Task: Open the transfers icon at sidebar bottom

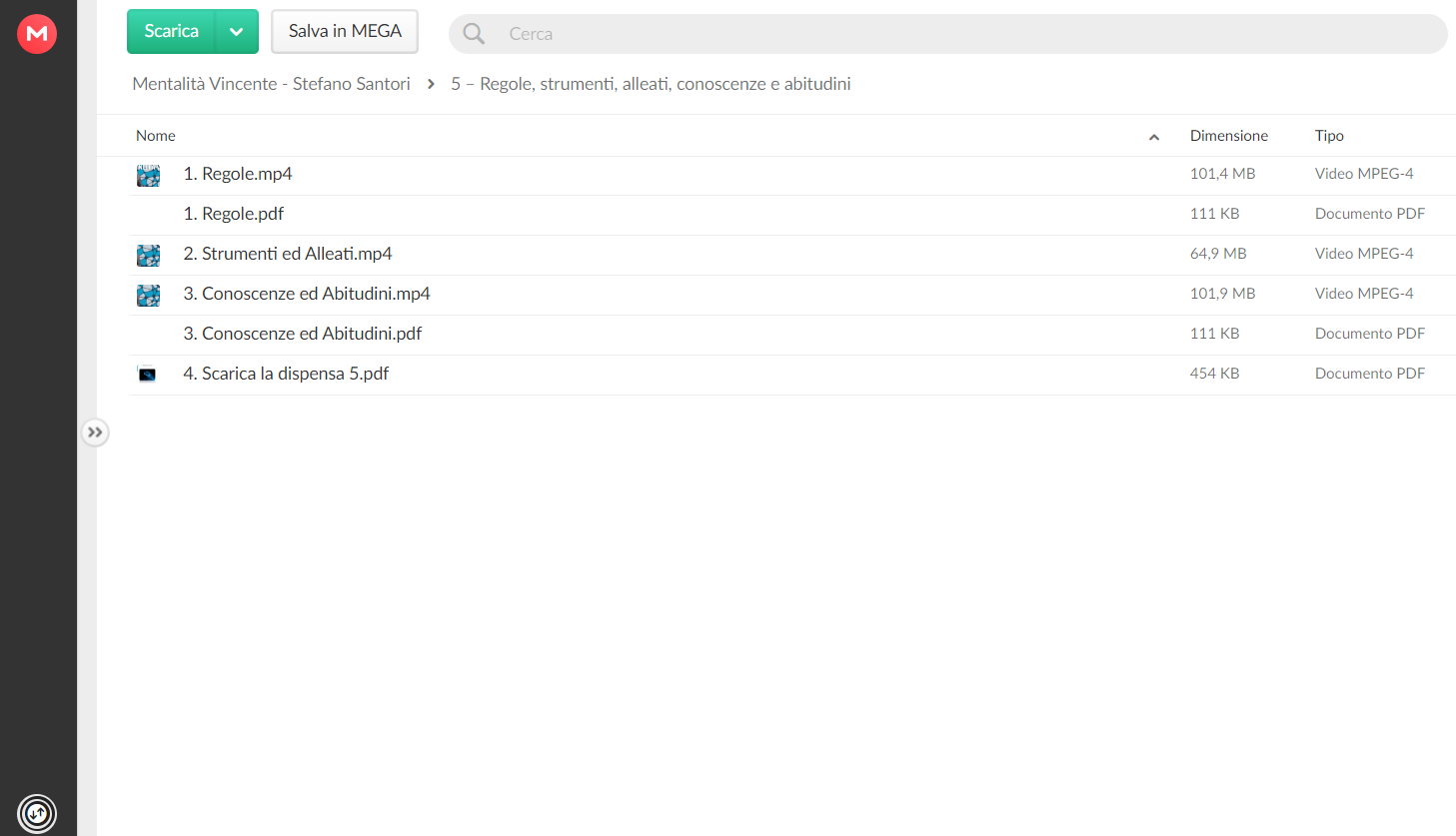Action: pyautogui.click(x=37, y=813)
